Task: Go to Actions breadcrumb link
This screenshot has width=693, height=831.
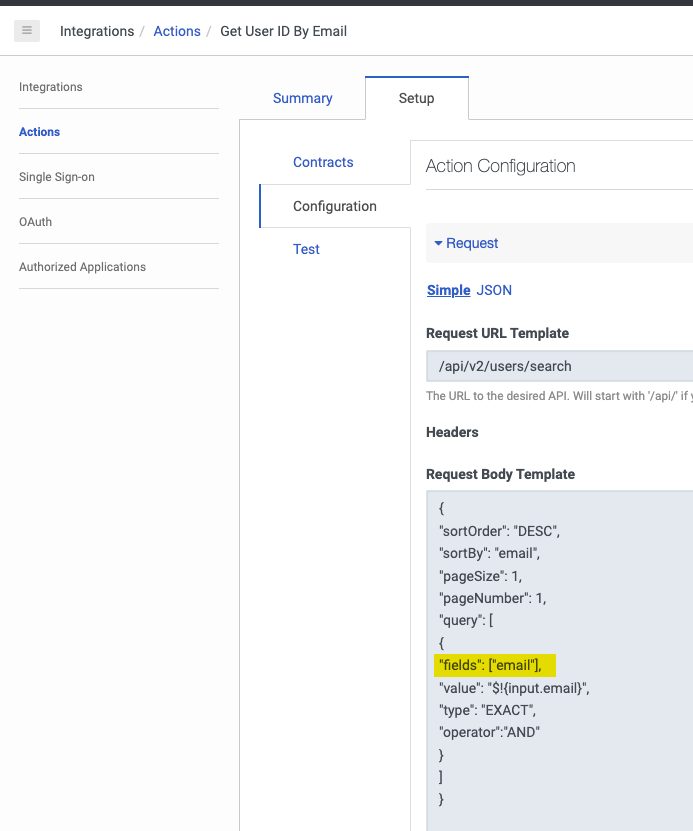Action: (x=177, y=31)
